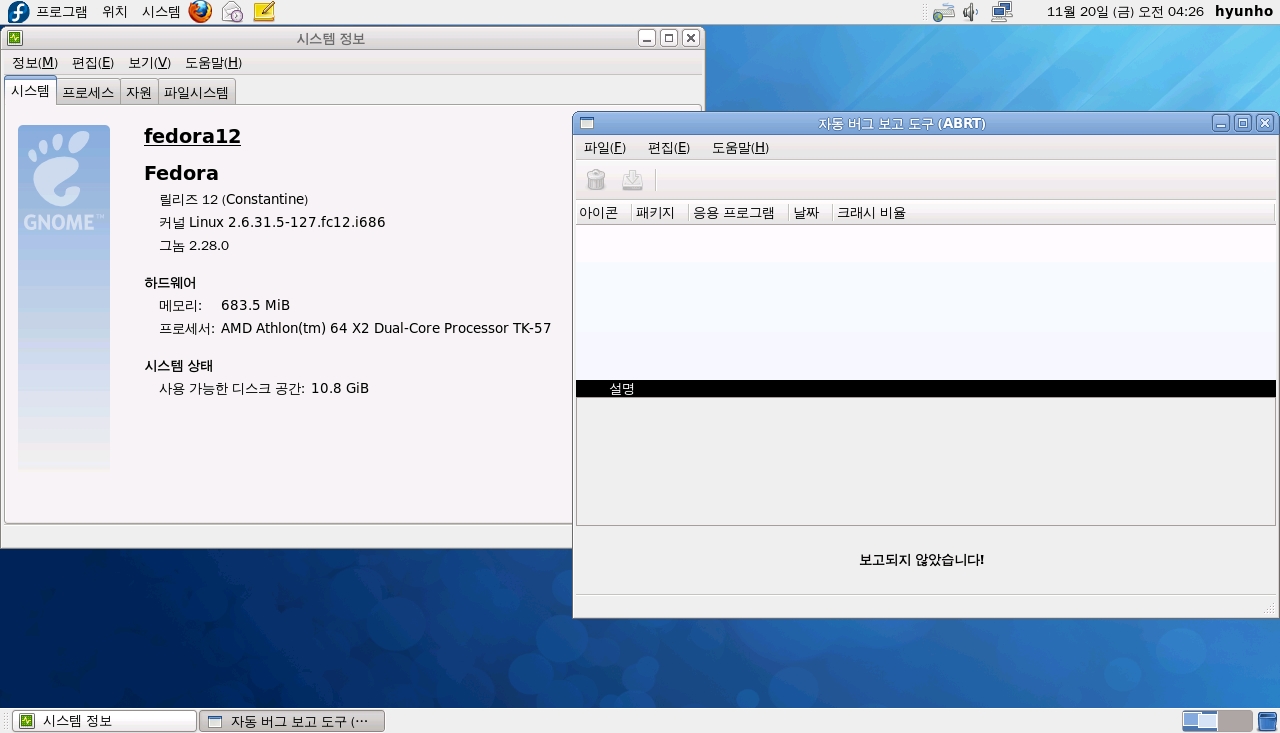Screen dimensions: 1280x733
Task: Click the fedora12 hostname heading
Action: pos(192,136)
